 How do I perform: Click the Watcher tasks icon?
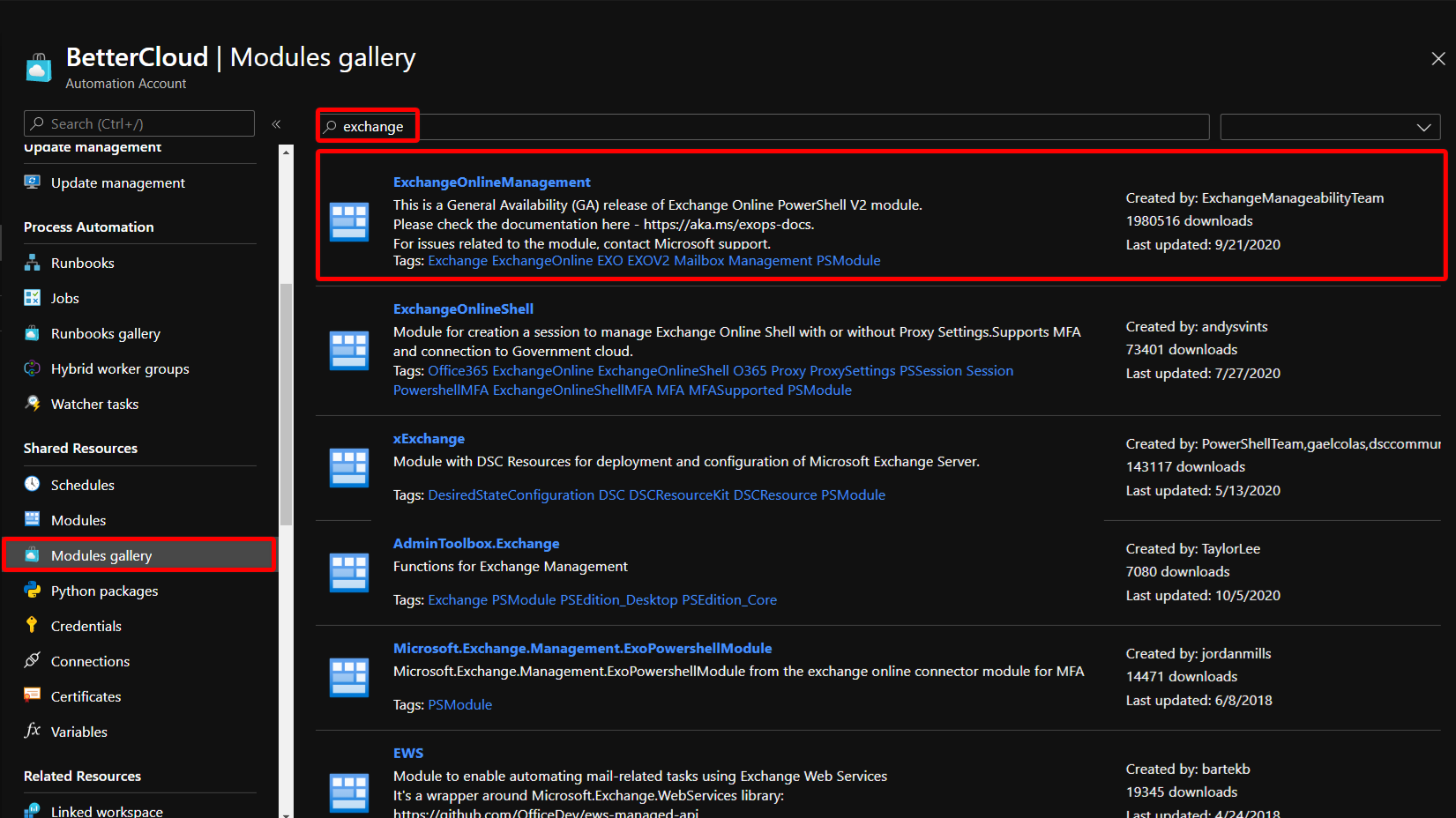[x=33, y=404]
